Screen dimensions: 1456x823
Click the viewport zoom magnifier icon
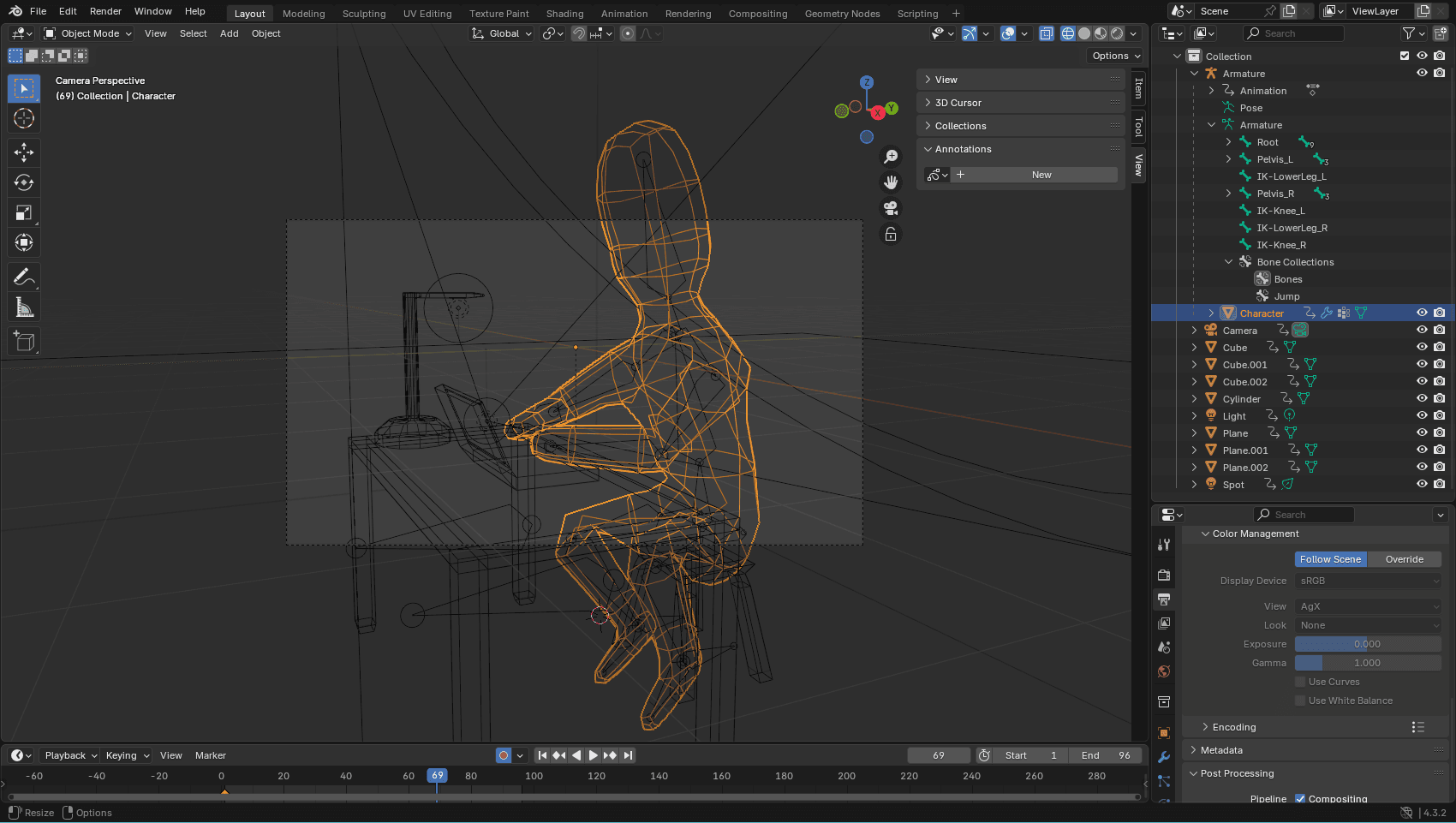(891, 157)
